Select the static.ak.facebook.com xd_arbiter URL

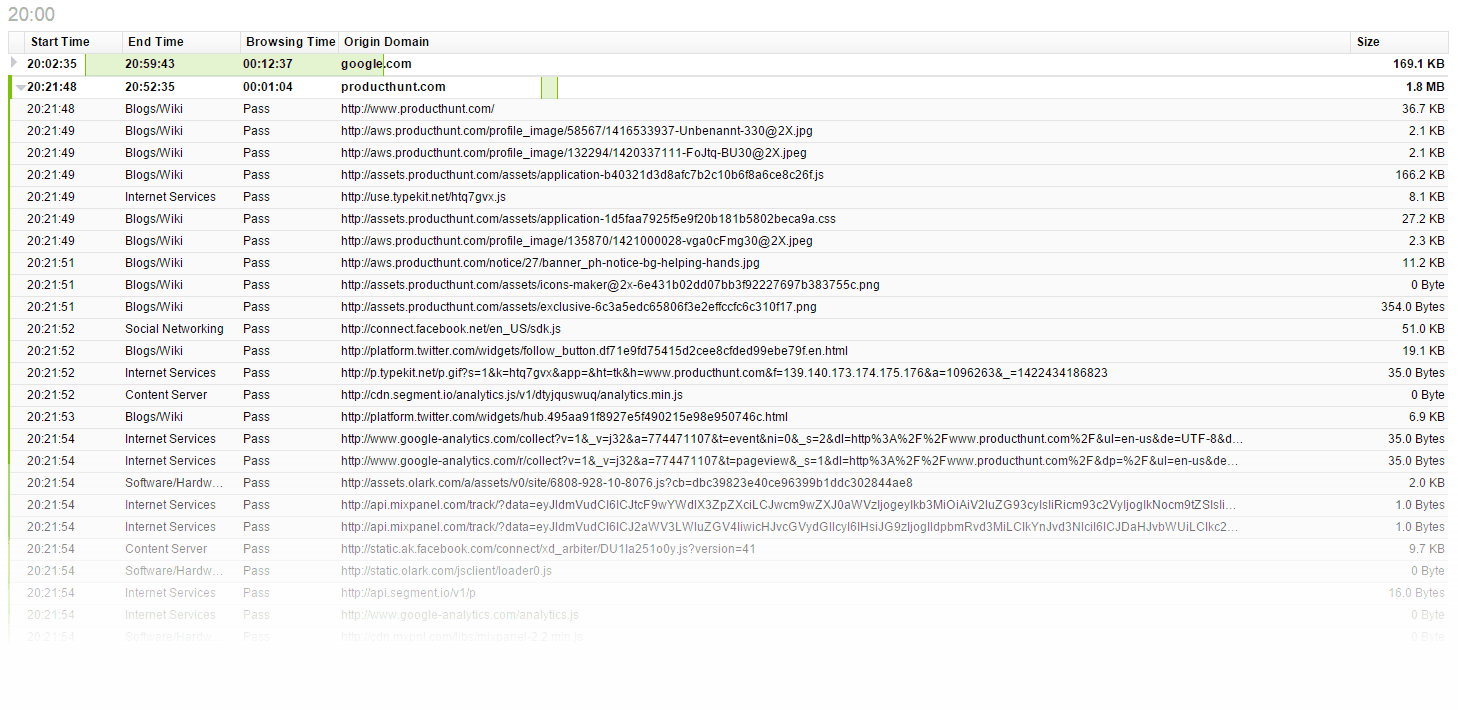tap(548, 549)
